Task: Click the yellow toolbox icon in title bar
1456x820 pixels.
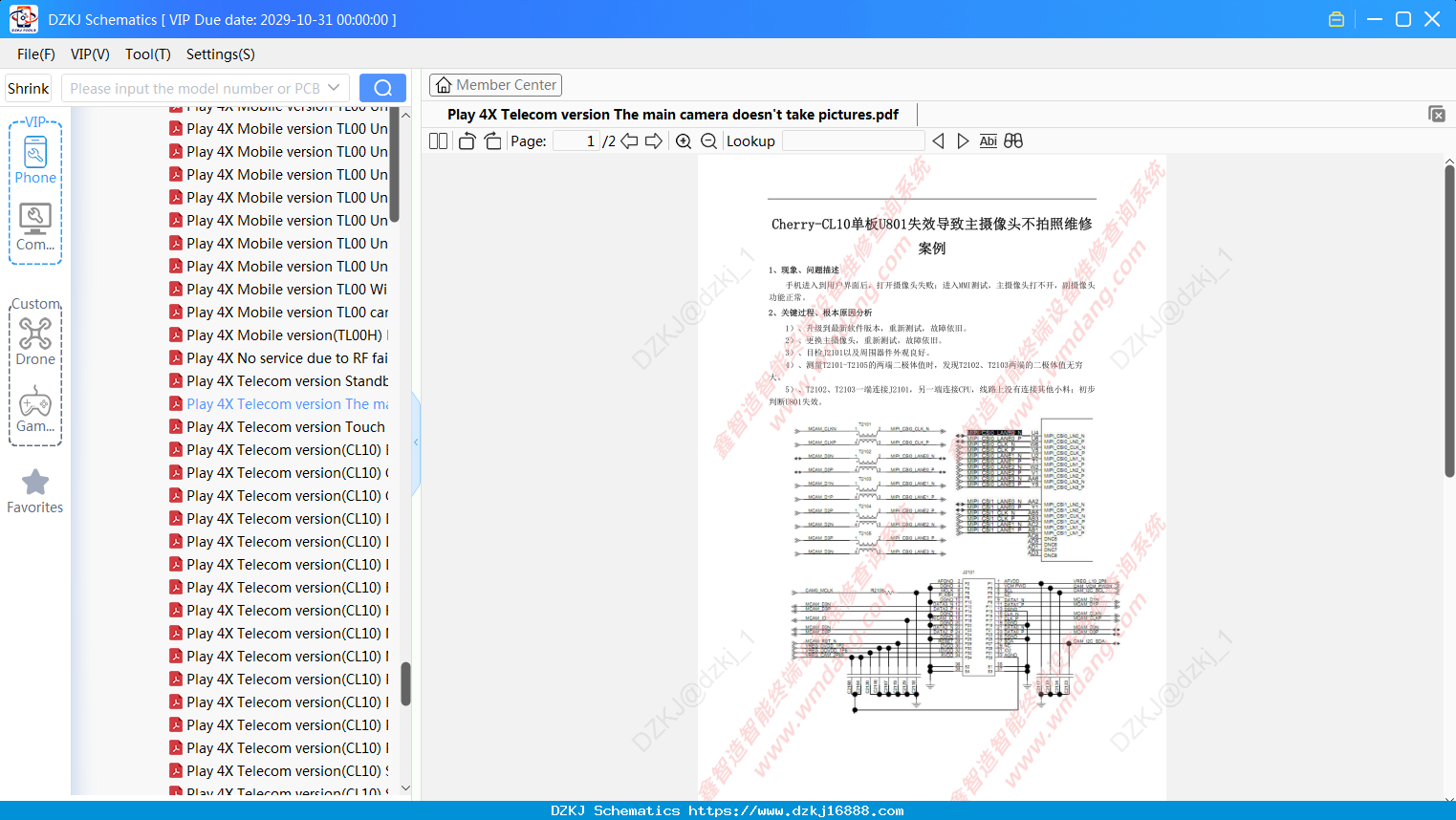Action: tap(1336, 19)
